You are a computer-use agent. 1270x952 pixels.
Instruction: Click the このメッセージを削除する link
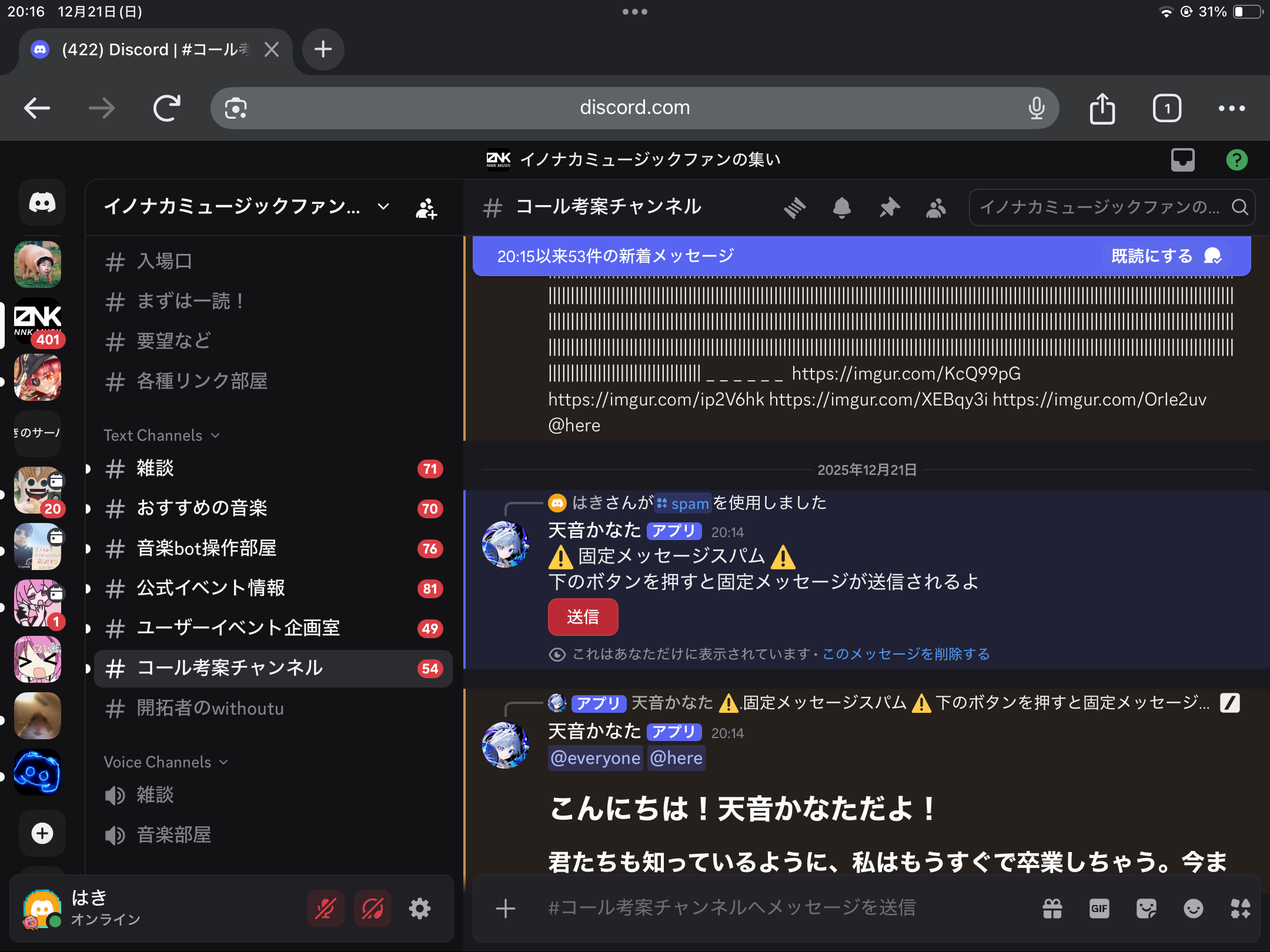pyautogui.click(x=905, y=654)
